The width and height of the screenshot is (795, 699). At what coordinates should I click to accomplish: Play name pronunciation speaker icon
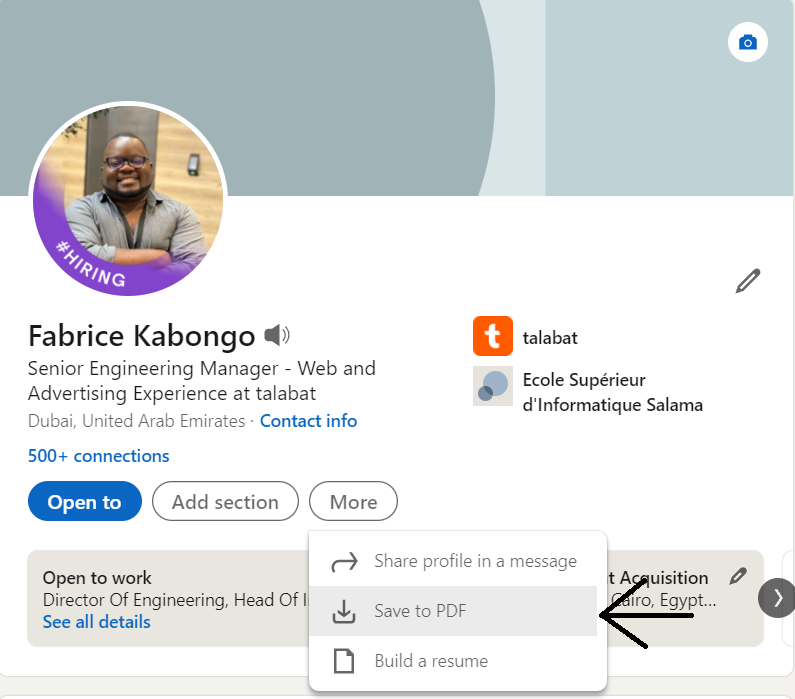pos(277,335)
